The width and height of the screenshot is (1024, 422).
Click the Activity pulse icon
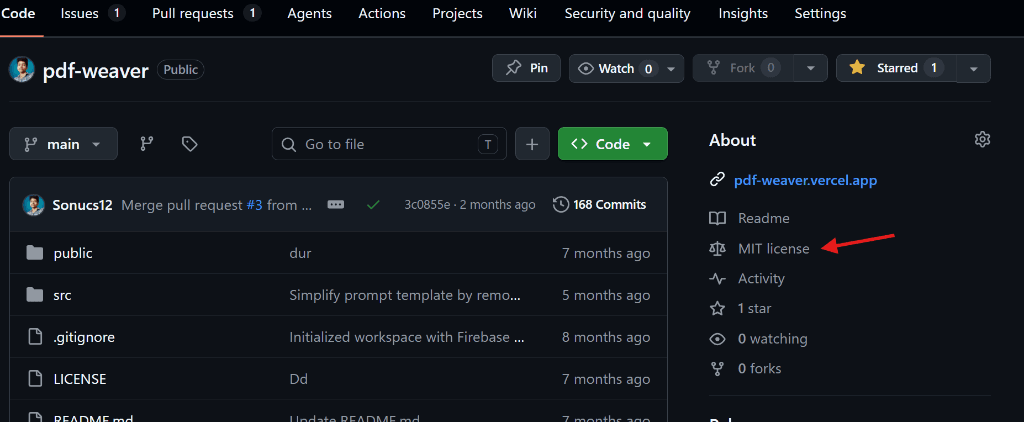[718, 278]
